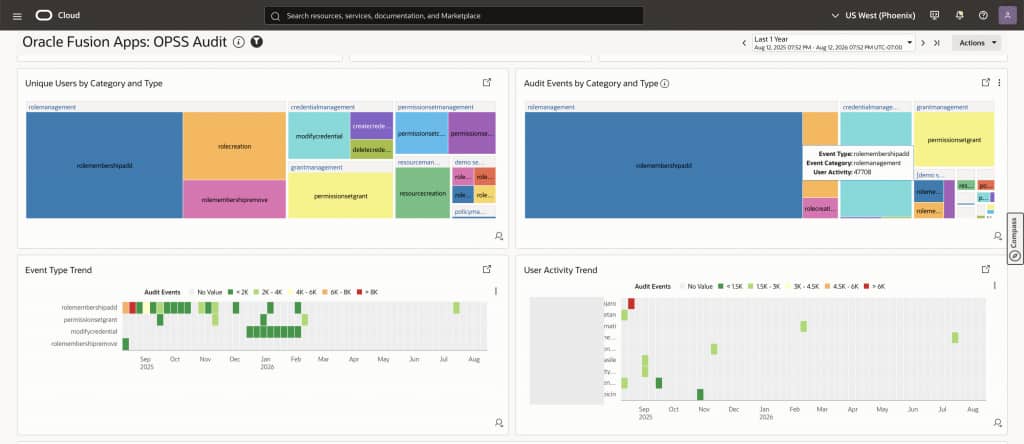Open the Compass side panel tab
1024x444 pixels.
(1015, 239)
